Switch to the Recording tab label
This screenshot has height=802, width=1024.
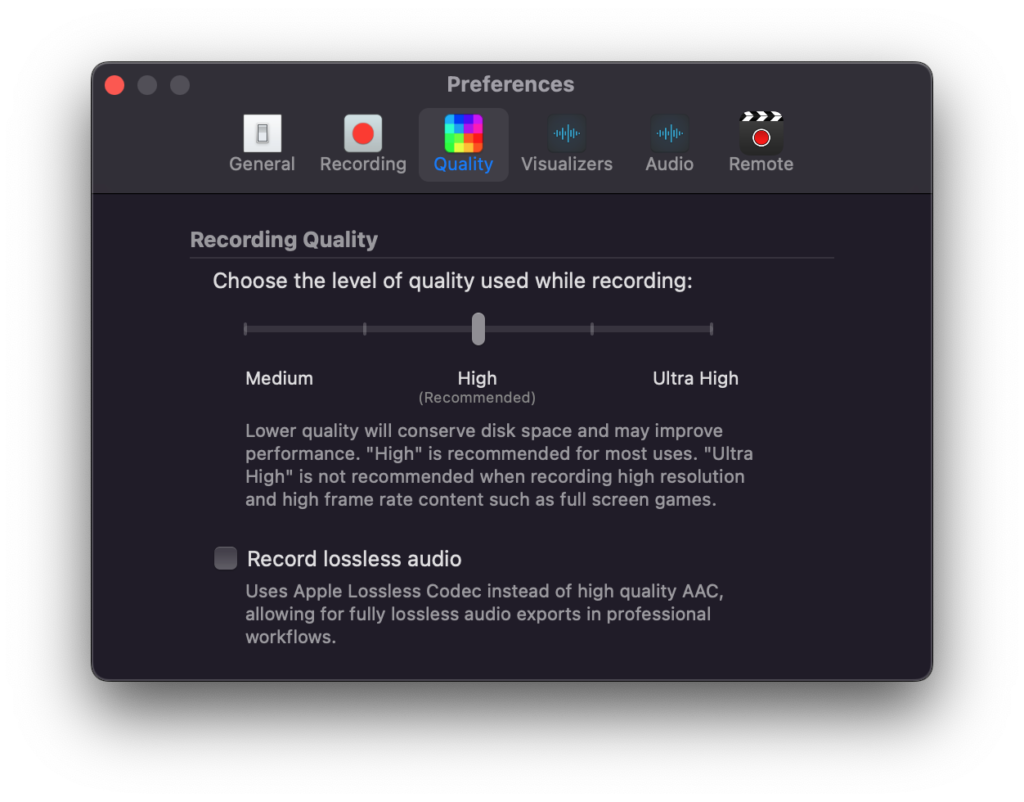[363, 164]
